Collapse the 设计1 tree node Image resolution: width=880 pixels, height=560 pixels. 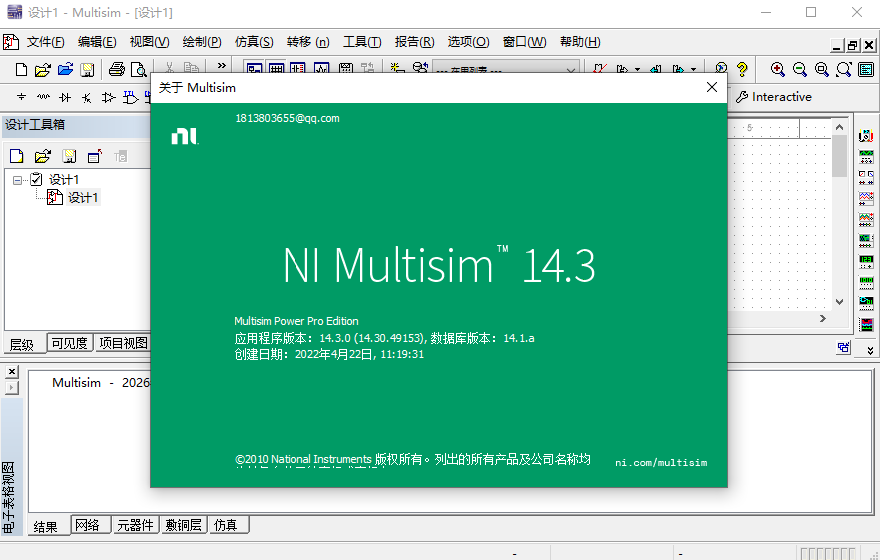pyautogui.click(x=17, y=180)
